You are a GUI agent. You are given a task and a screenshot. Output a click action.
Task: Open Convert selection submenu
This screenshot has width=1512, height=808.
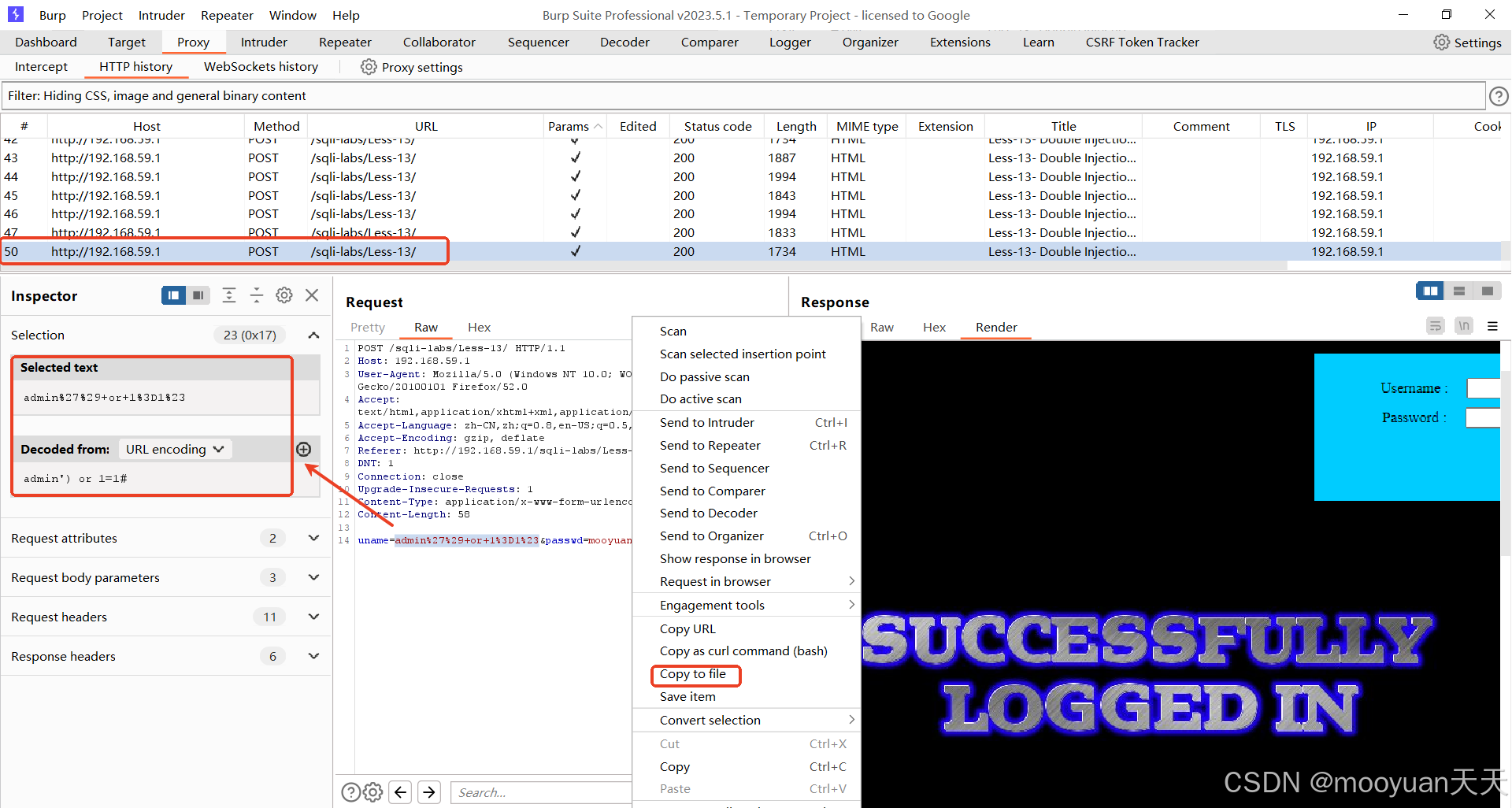tap(747, 720)
